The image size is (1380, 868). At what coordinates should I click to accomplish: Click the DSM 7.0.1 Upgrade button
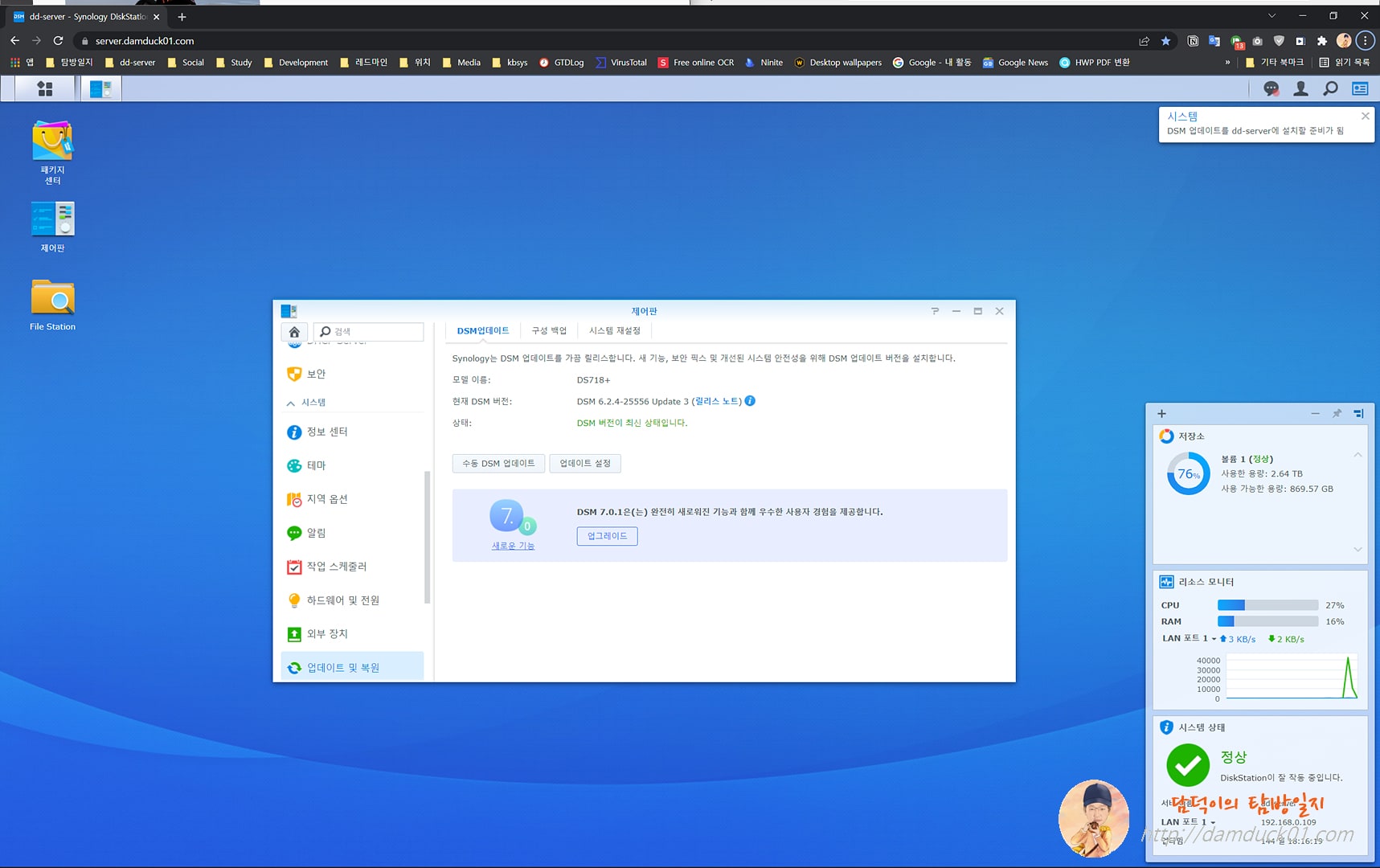[x=607, y=536]
